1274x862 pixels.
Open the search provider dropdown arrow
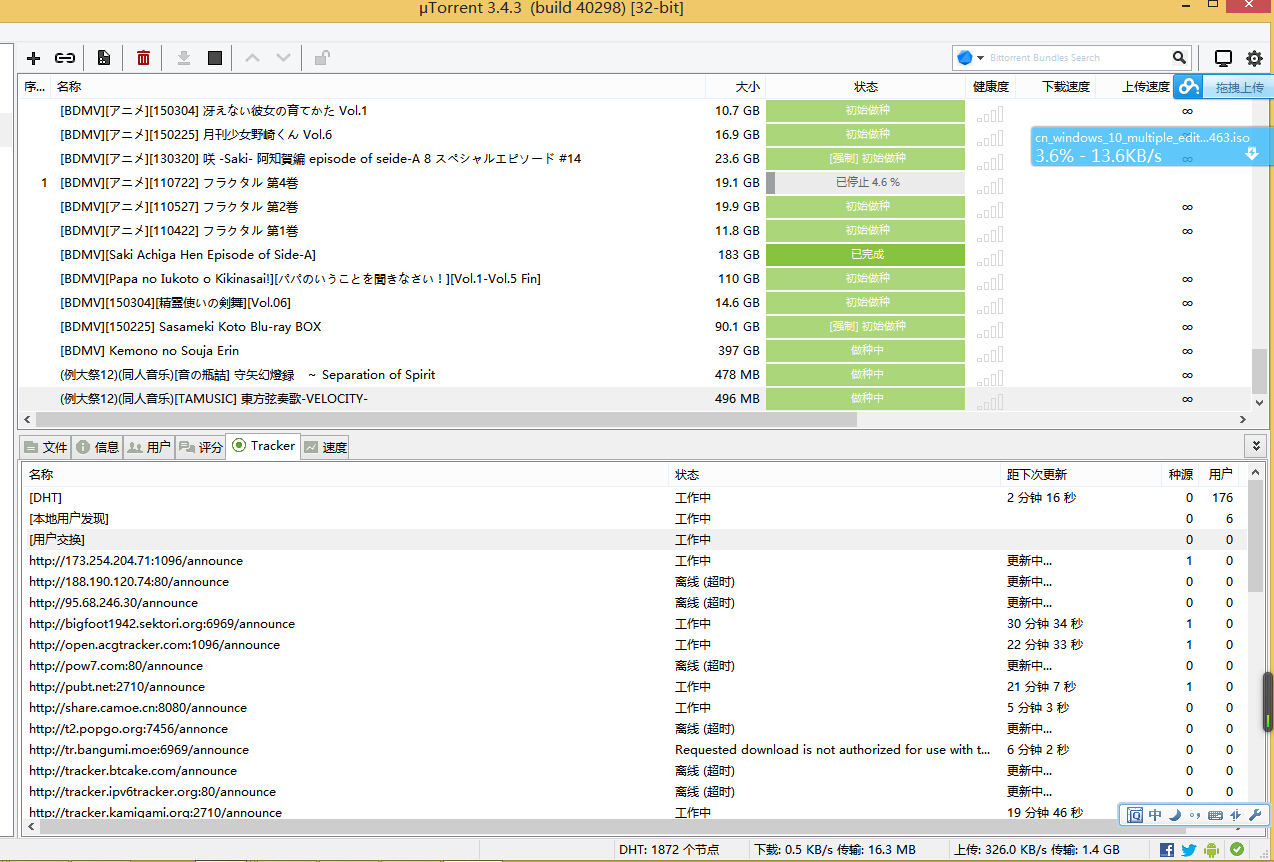980,58
